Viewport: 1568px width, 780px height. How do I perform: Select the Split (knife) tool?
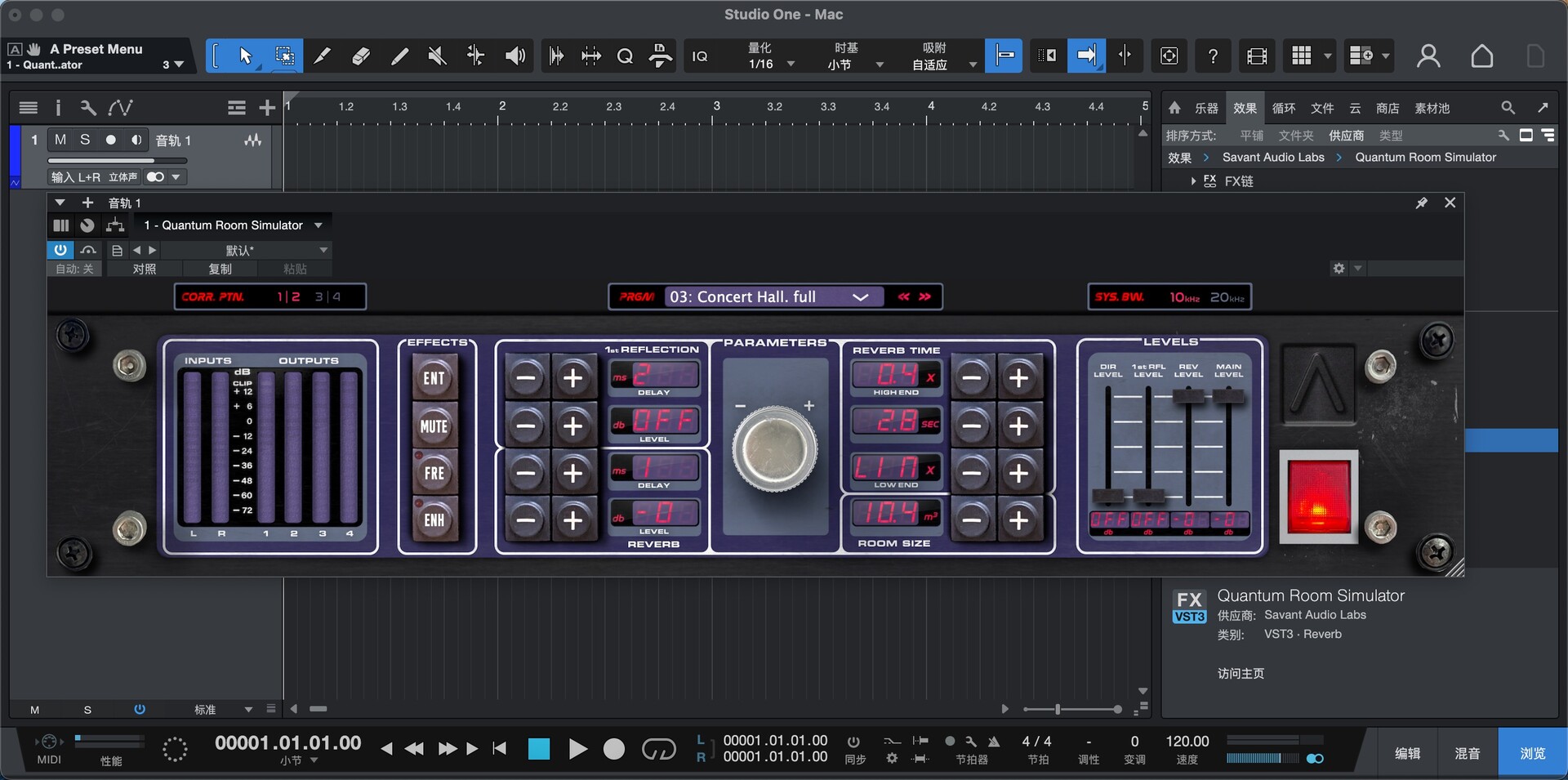323,56
